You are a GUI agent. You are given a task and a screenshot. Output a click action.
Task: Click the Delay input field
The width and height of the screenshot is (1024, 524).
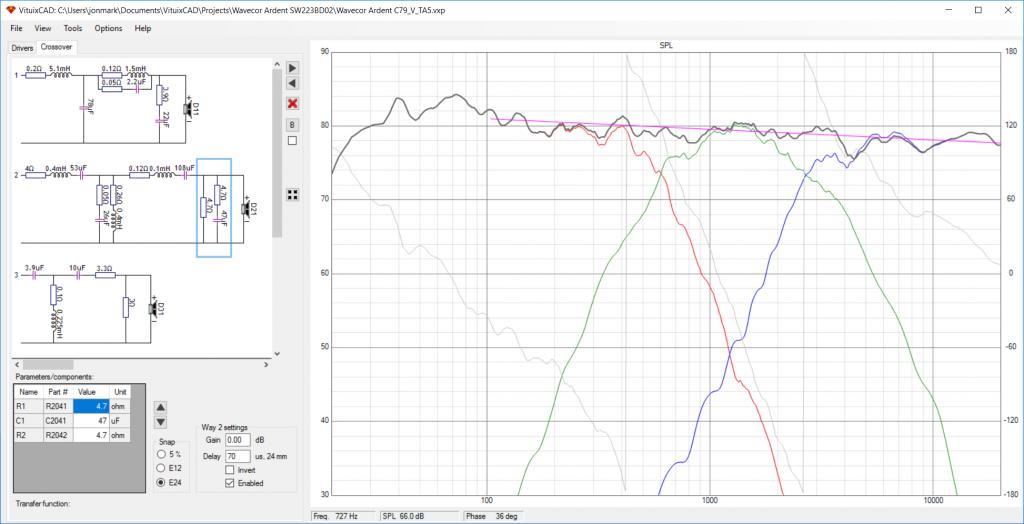[x=238, y=455]
